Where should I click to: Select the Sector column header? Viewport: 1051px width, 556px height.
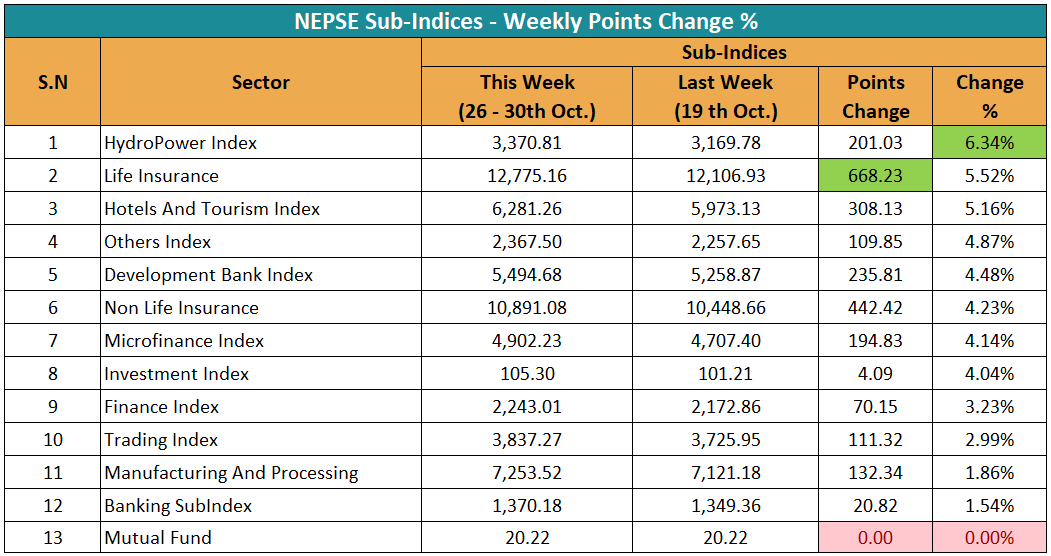260,82
